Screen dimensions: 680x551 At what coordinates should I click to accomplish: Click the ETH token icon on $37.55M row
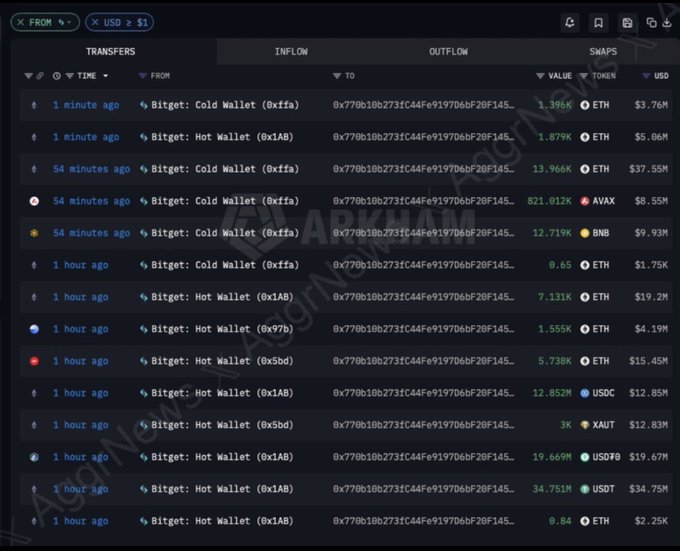[x=585, y=169]
